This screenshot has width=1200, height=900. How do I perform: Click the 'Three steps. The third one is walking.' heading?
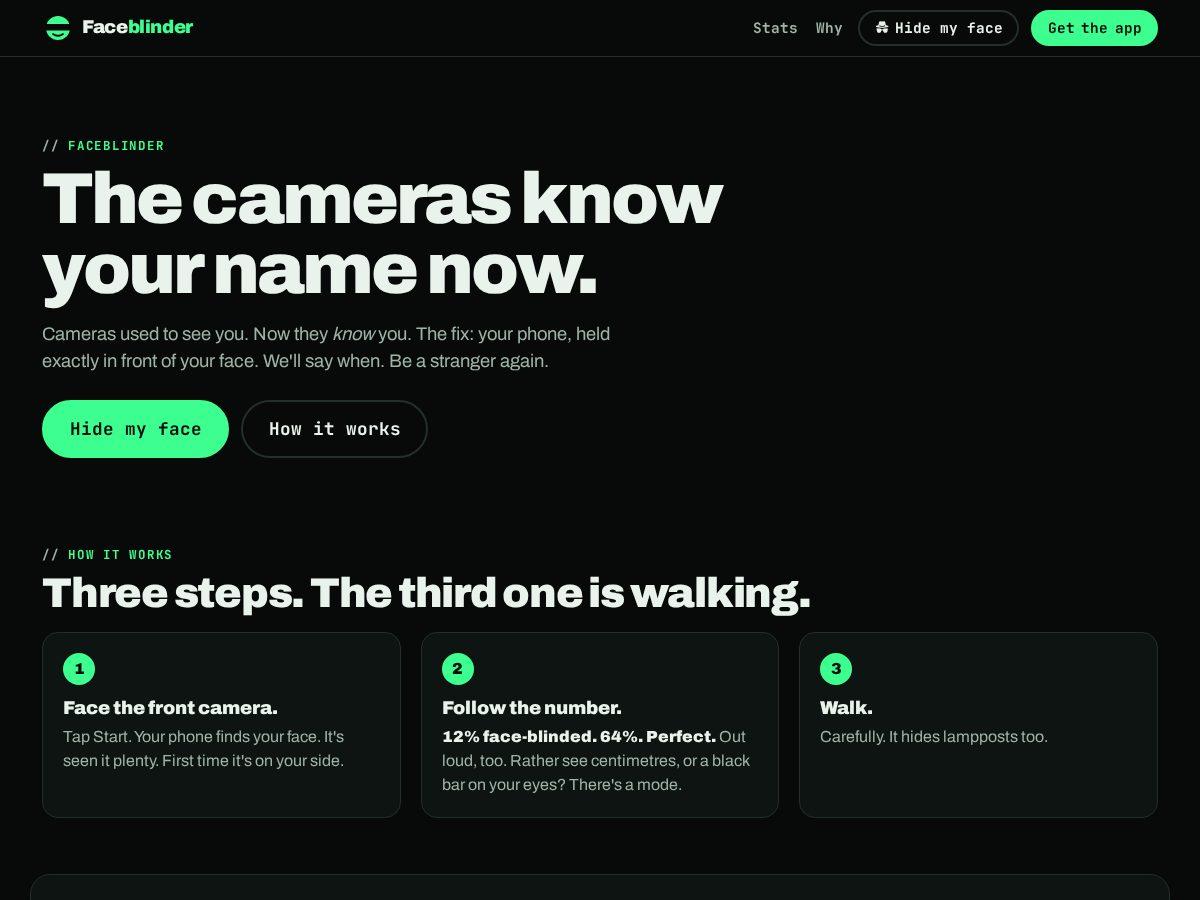click(x=426, y=593)
